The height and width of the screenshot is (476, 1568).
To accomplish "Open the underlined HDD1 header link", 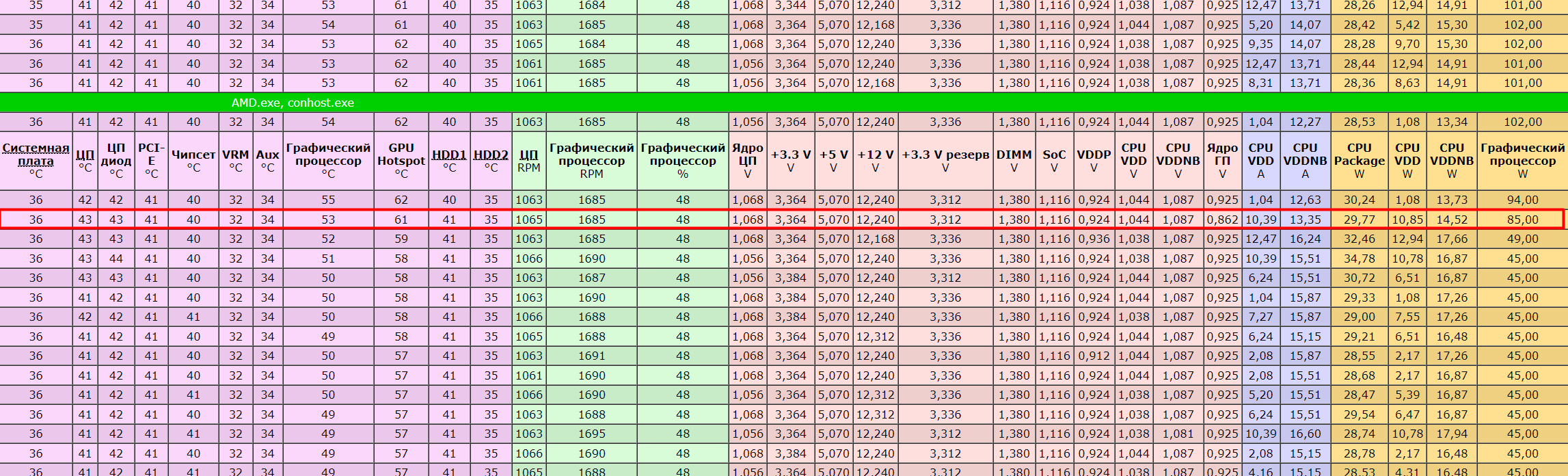I will click(x=449, y=155).
